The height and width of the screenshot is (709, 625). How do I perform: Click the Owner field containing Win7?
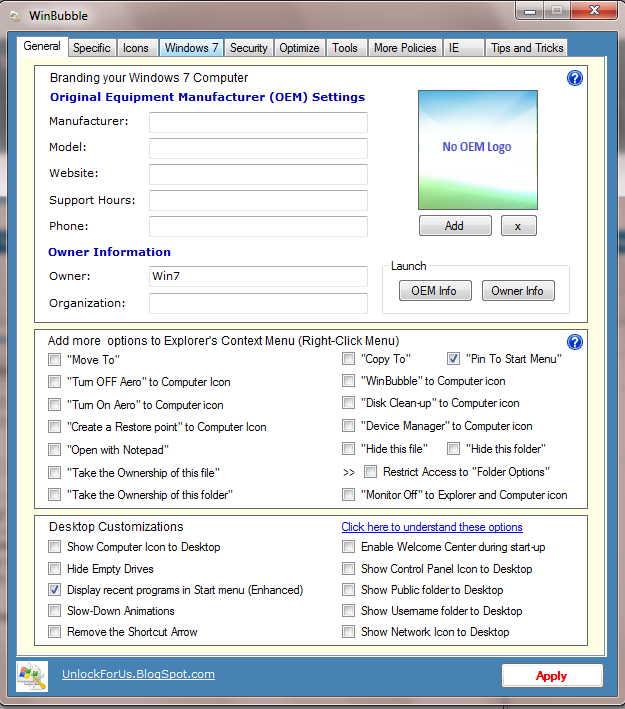258,276
